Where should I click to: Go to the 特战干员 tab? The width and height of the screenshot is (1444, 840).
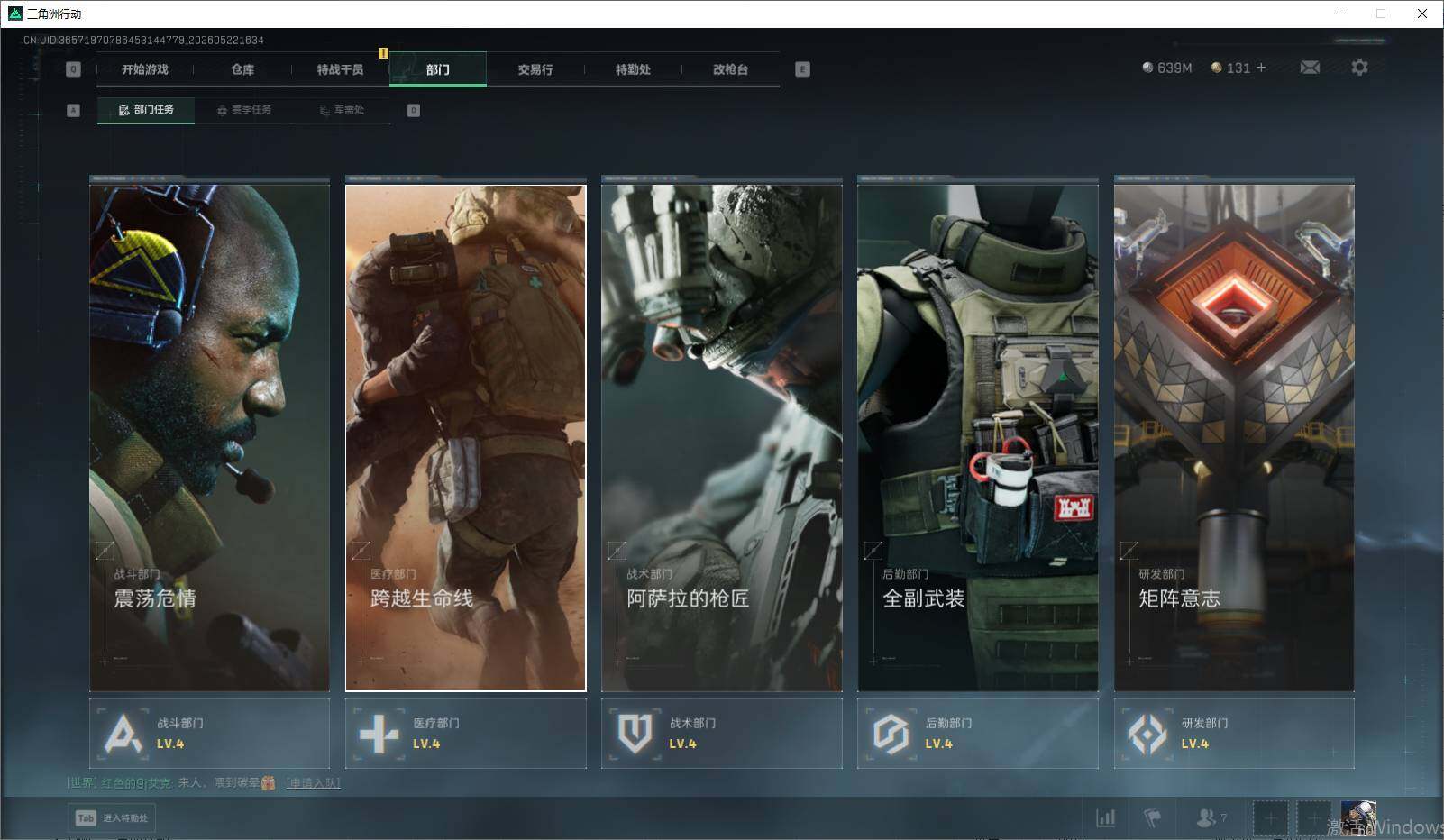click(x=340, y=69)
